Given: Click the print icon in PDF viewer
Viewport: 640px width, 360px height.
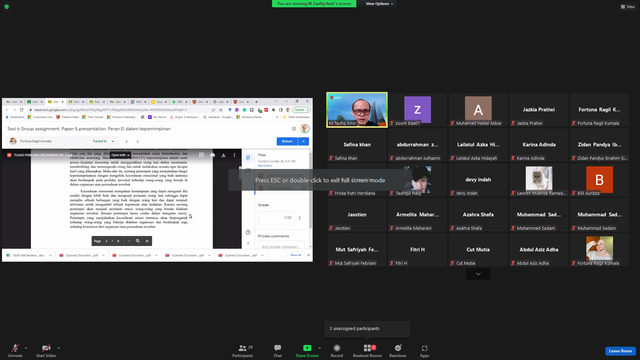Looking at the screenshot, I should click(212, 155).
